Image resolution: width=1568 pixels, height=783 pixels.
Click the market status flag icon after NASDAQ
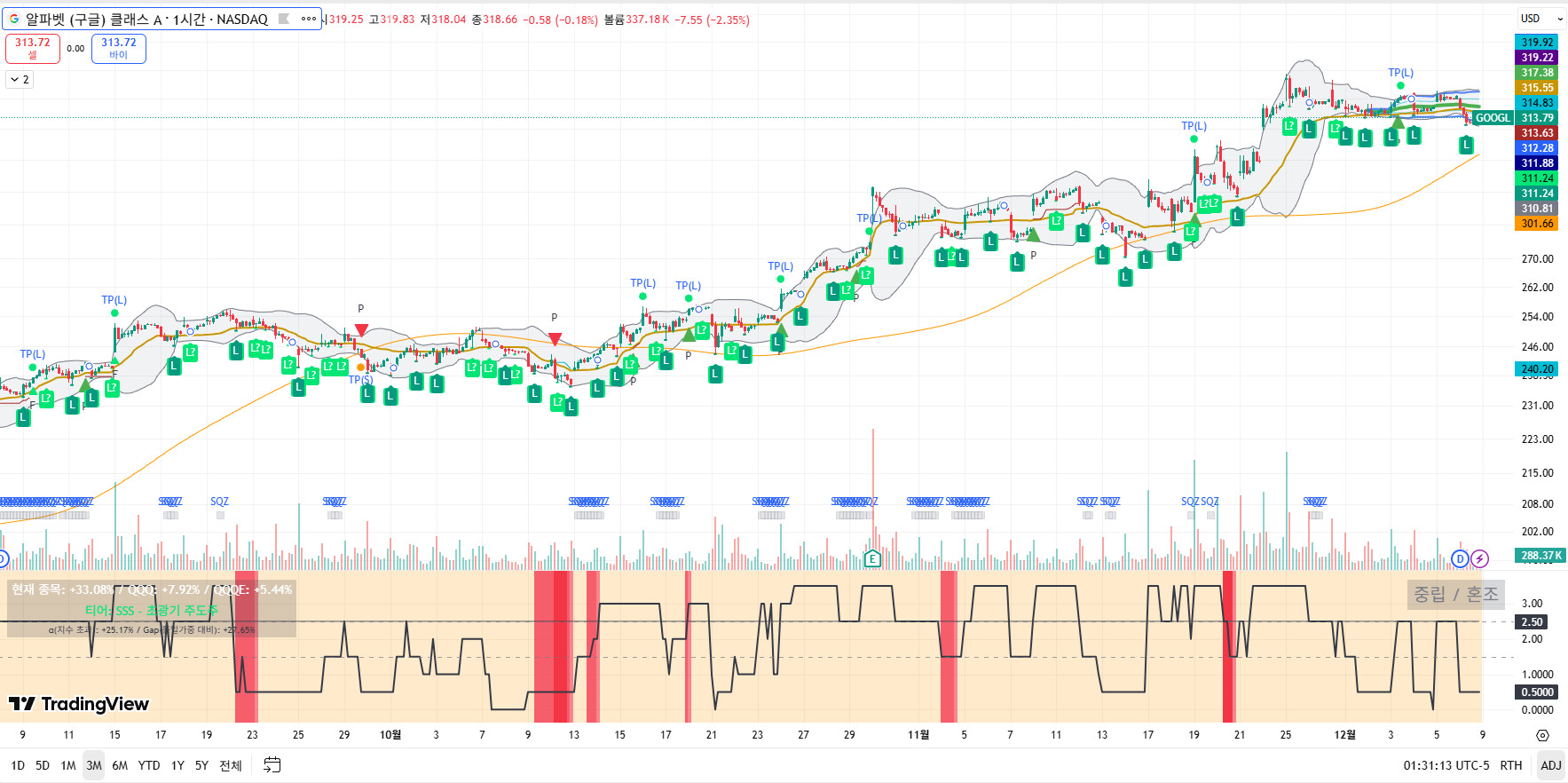tap(284, 19)
